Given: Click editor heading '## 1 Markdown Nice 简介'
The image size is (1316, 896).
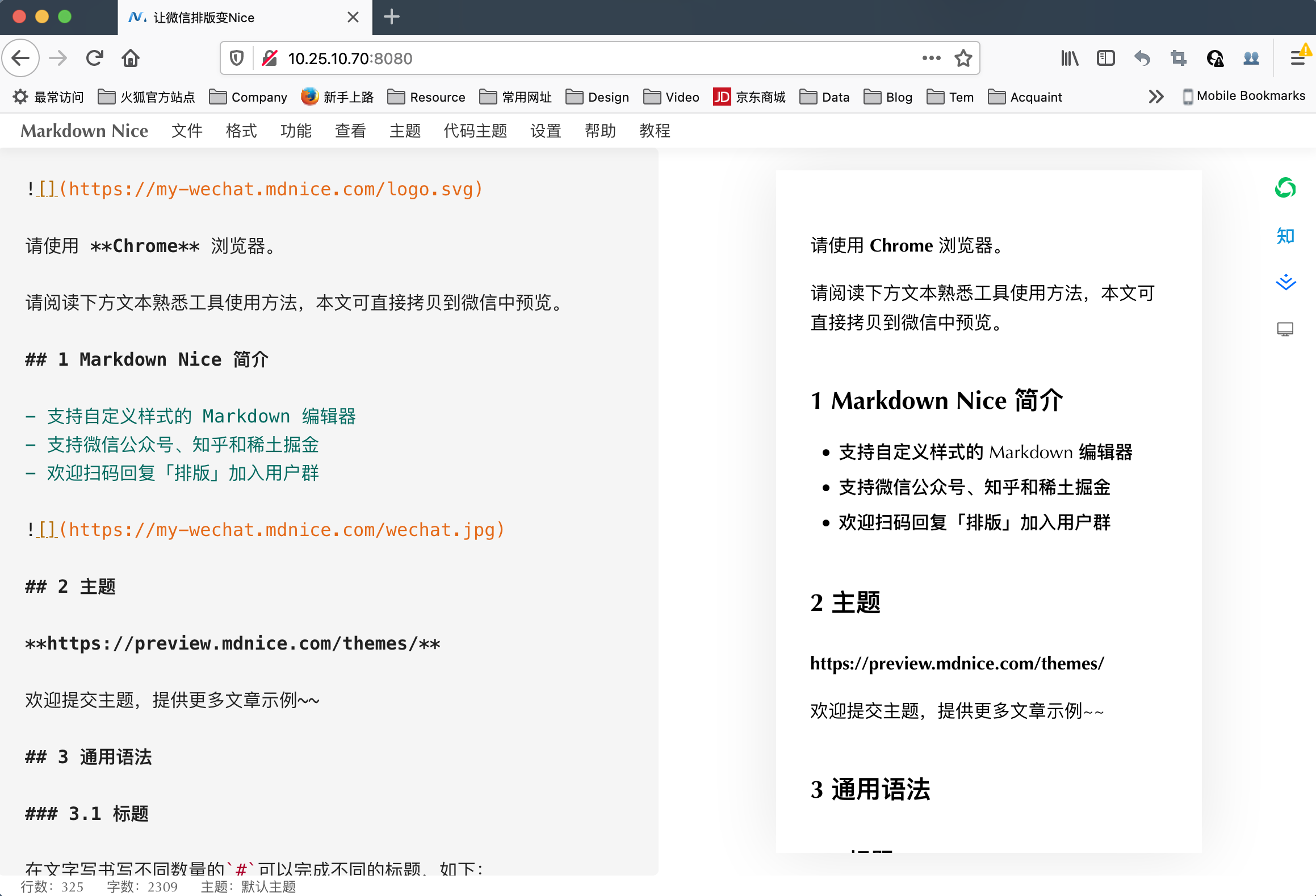Looking at the screenshot, I should click(147, 359).
